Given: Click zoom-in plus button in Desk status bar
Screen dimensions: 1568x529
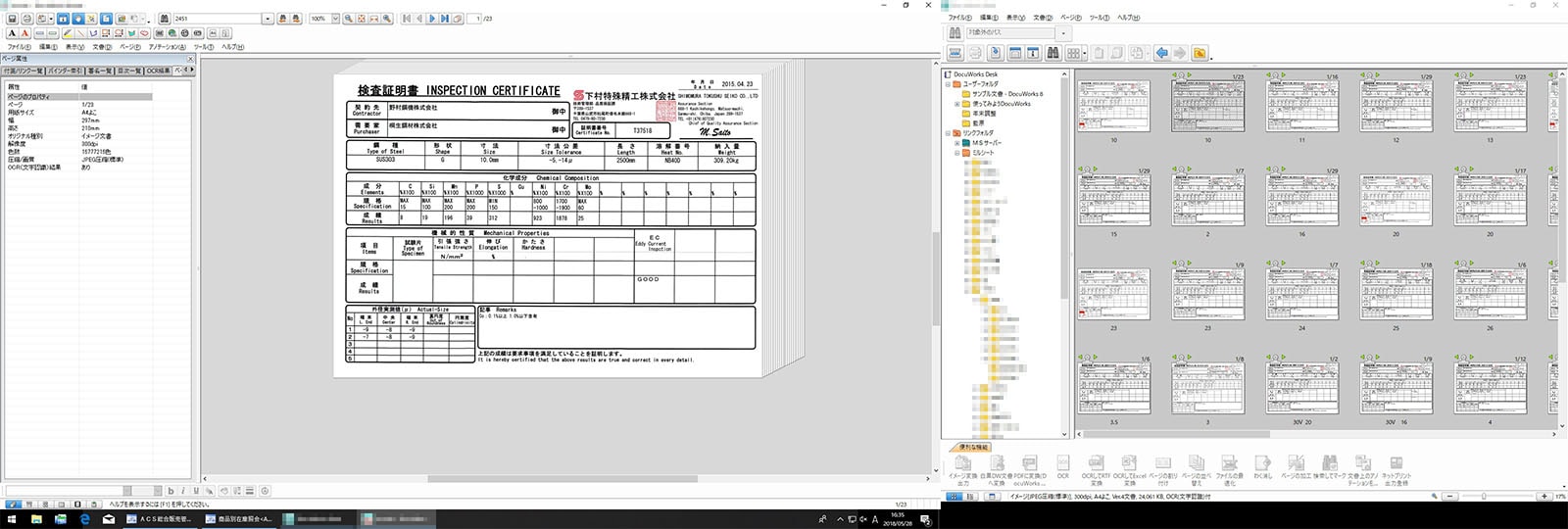Looking at the screenshot, I should coord(1544,496).
